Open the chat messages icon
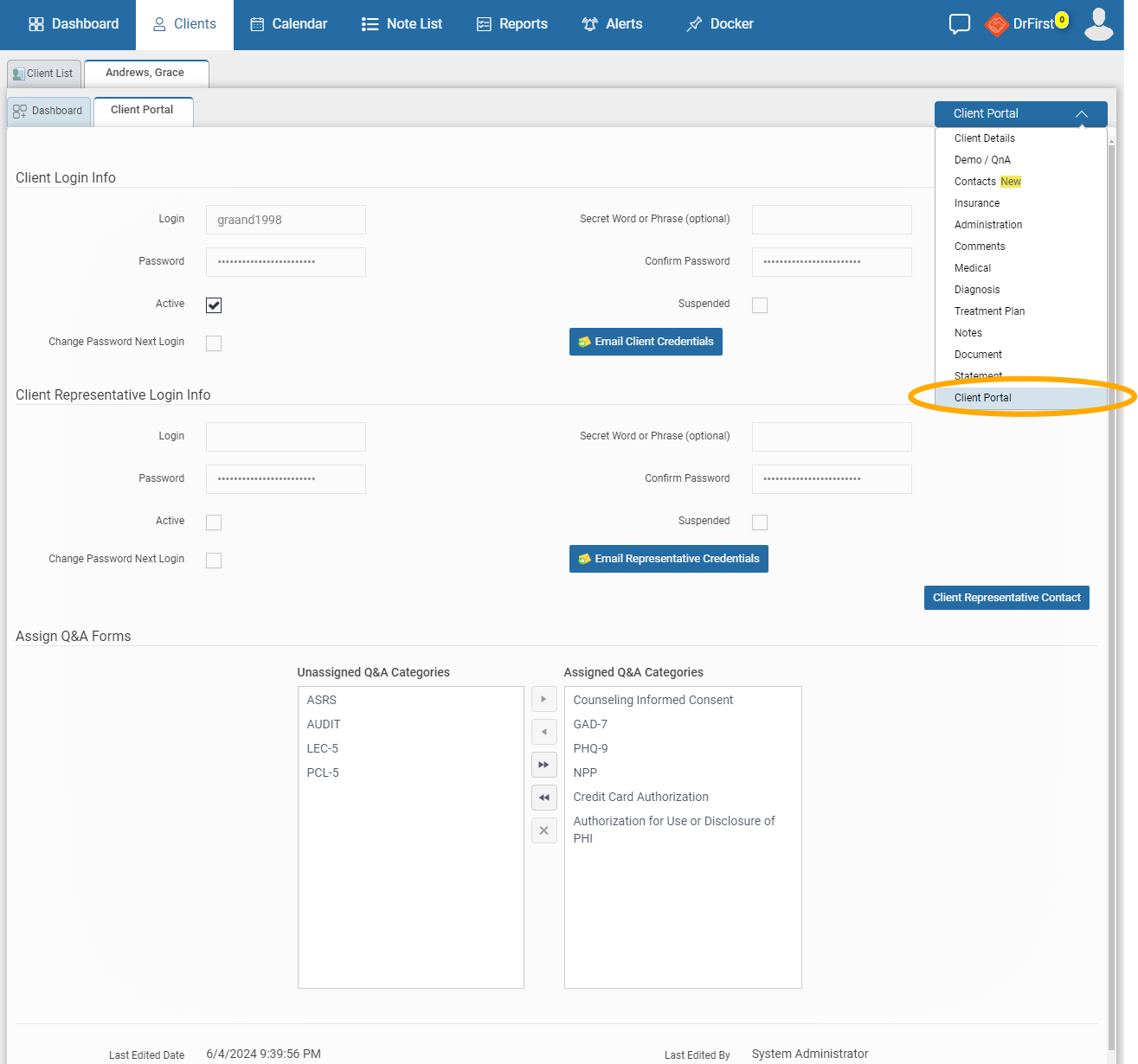Viewport: 1138px width, 1064px height. pyautogui.click(x=959, y=24)
